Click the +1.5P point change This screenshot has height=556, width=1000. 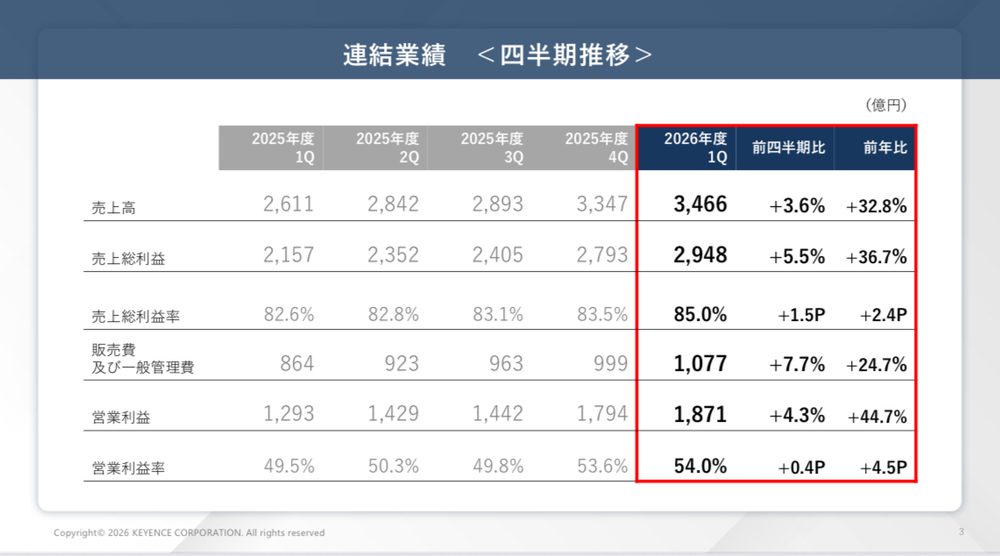point(802,316)
